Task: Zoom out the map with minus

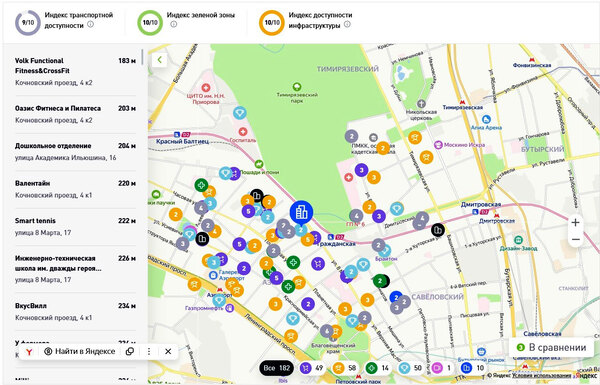Action: (x=576, y=240)
